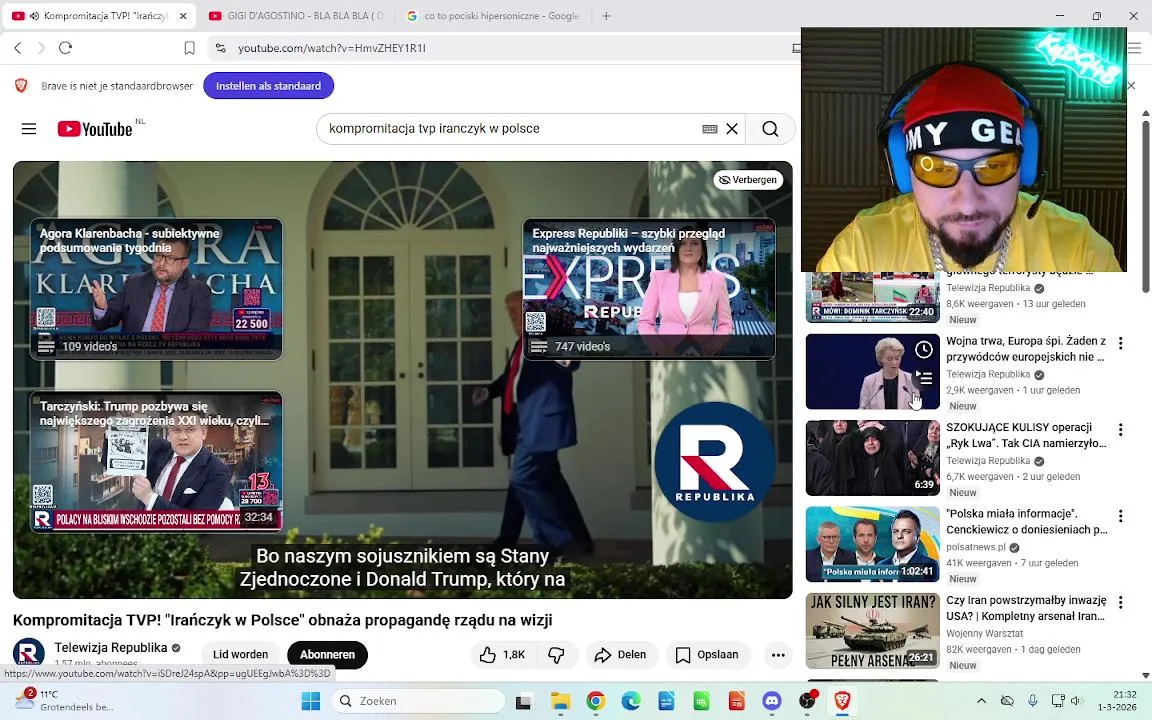The height and width of the screenshot is (720, 1152).
Task: Open the on-screen keyboard icon in search
Action: point(709,129)
